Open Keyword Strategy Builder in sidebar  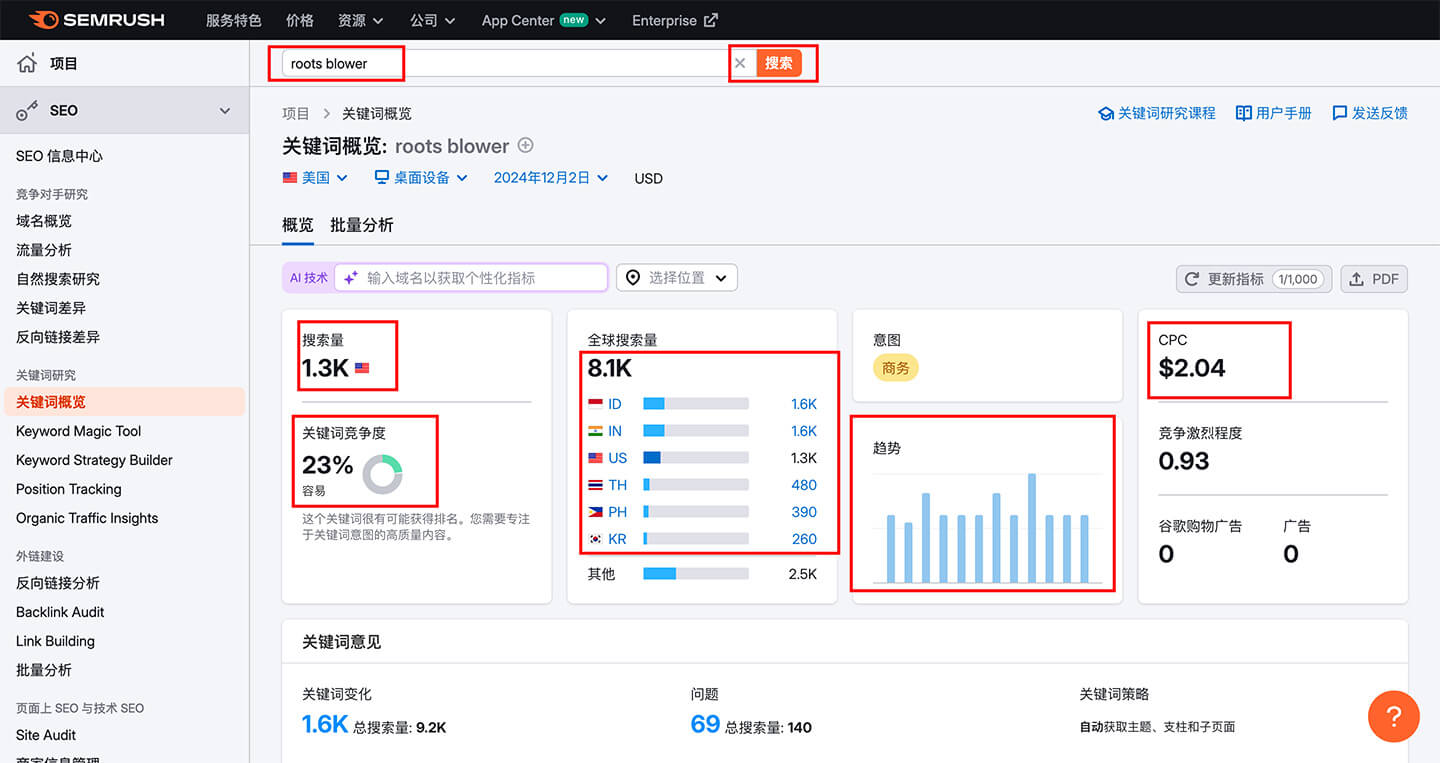pos(94,460)
